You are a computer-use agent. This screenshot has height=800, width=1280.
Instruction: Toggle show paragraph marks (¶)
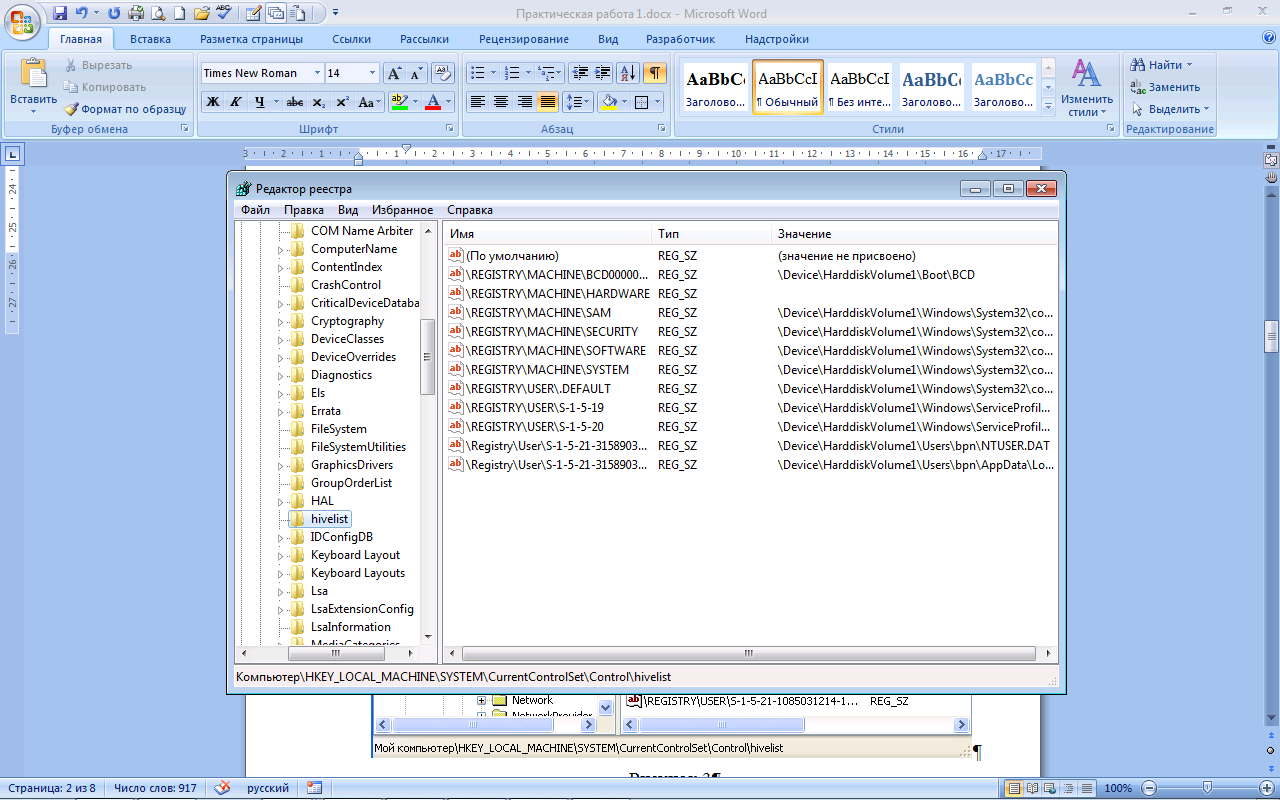pyautogui.click(x=655, y=73)
